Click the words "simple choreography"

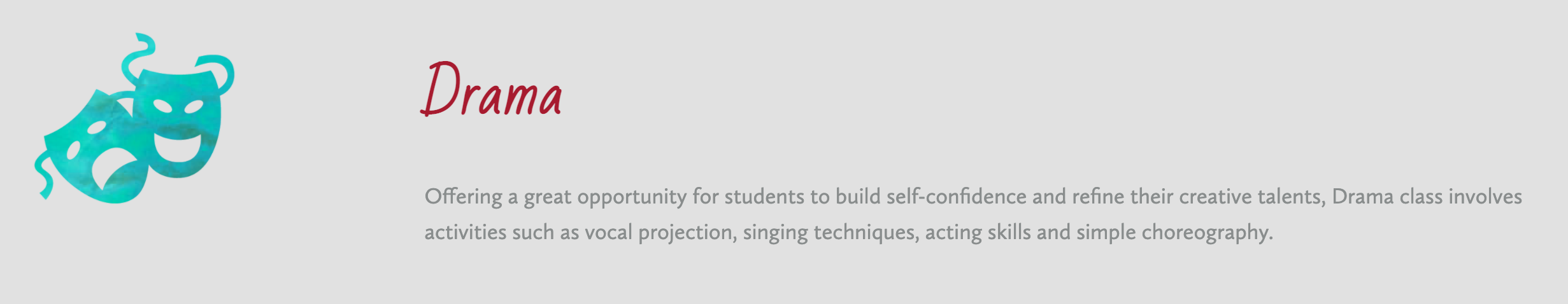tap(1174, 232)
